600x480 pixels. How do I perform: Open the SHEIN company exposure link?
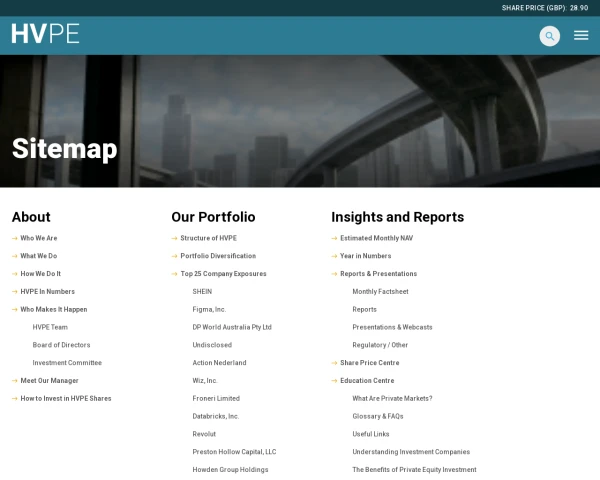pyautogui.click(x=202, y=292)
